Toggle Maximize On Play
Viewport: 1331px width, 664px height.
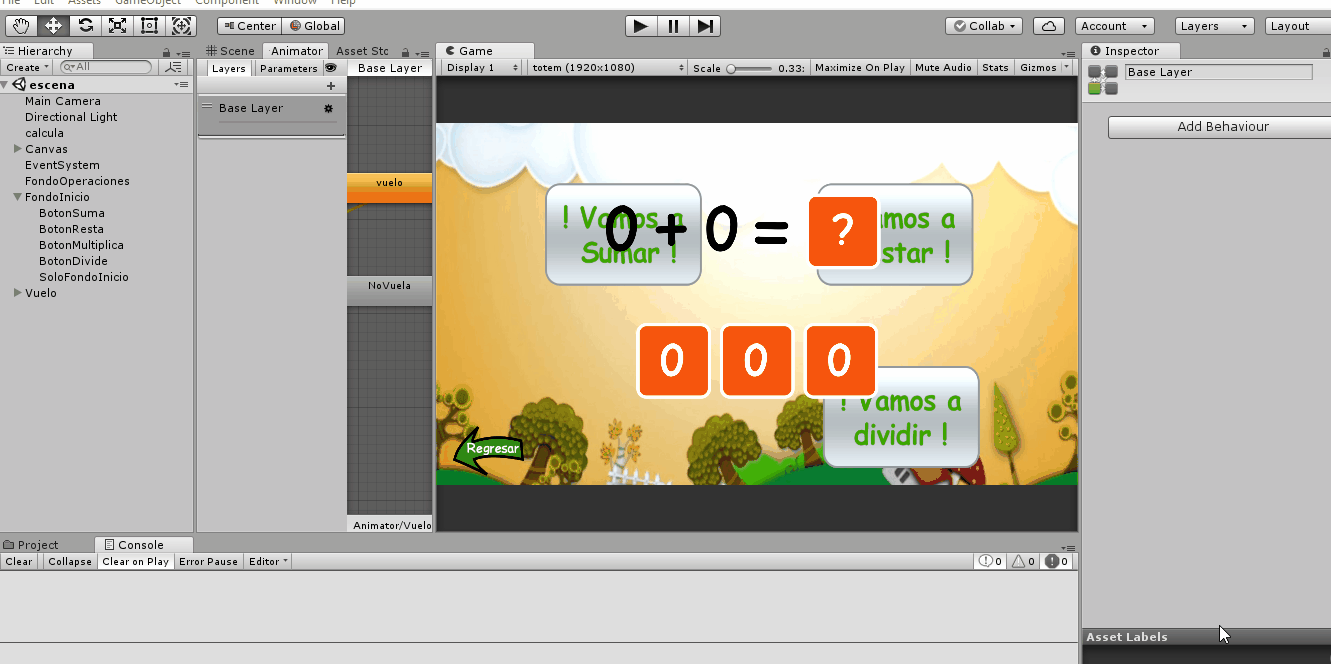tap(859, 68)
